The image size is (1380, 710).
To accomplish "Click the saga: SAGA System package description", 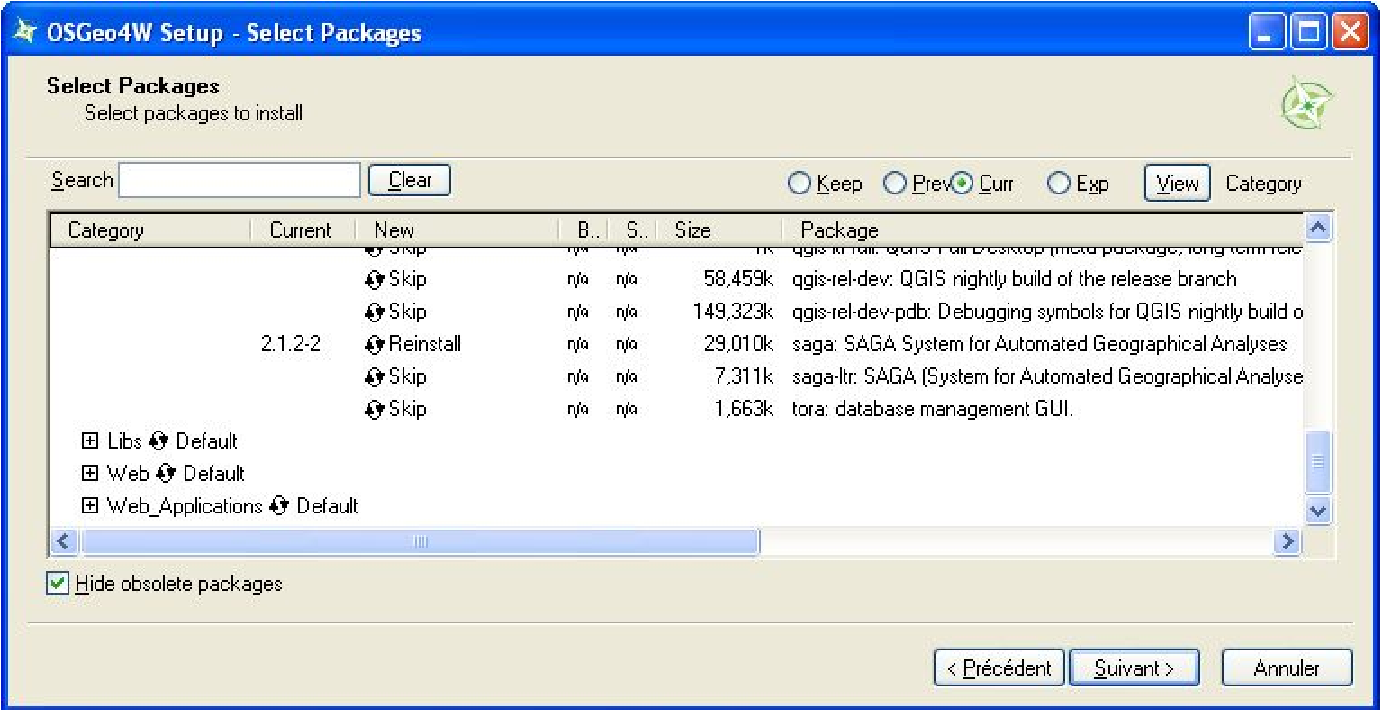I will [1039, 344].
